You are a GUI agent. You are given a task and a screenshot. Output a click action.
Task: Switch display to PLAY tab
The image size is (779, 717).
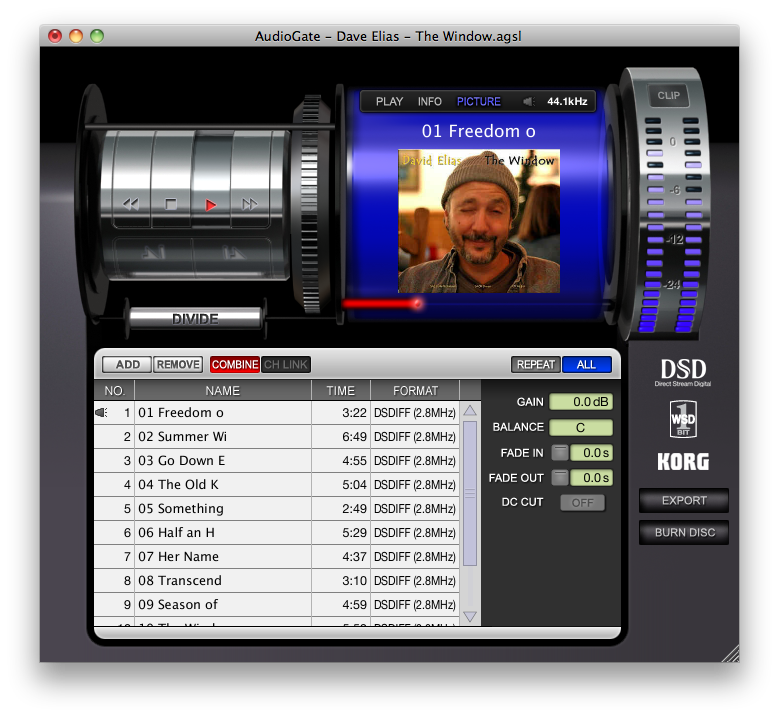389,101
